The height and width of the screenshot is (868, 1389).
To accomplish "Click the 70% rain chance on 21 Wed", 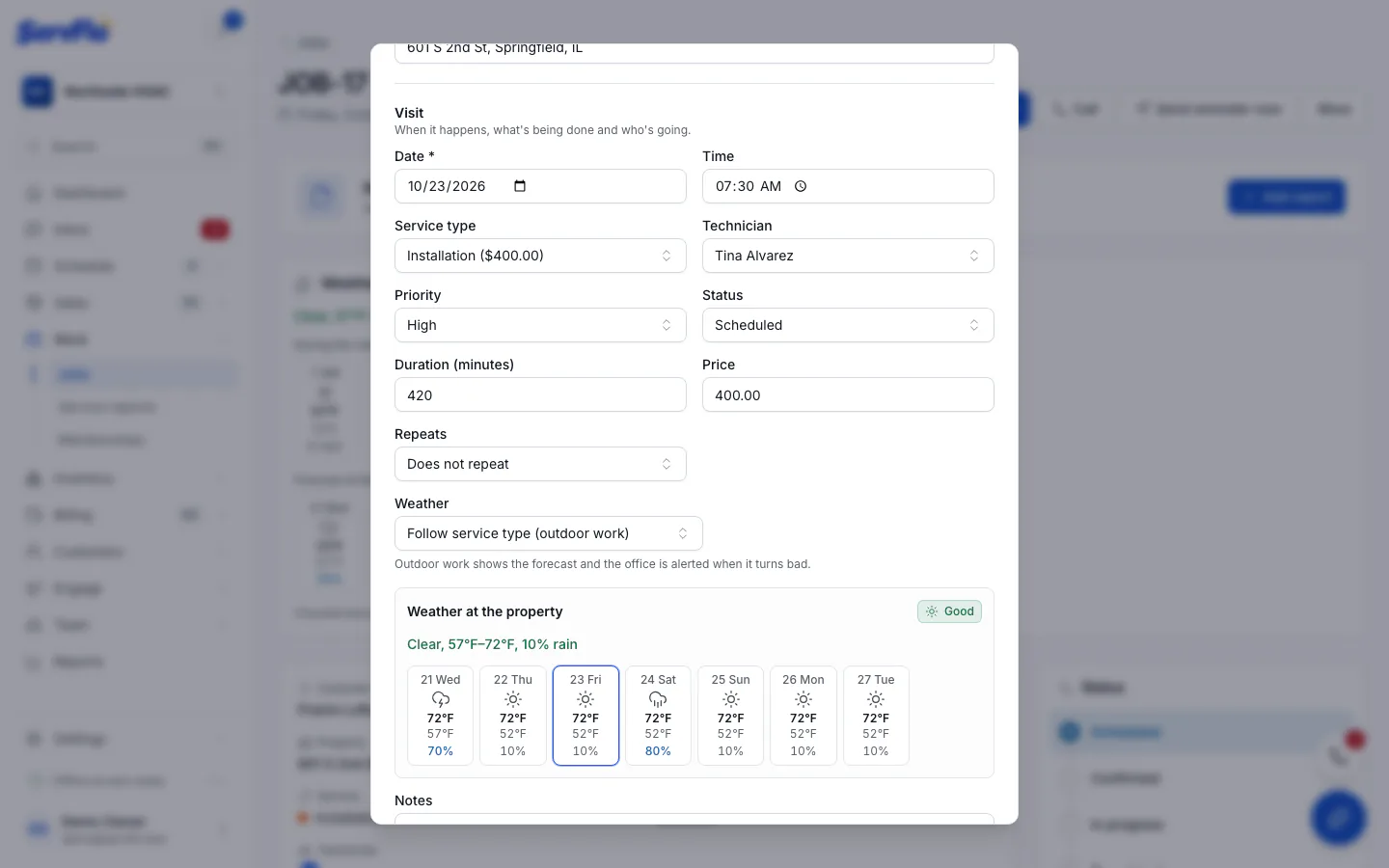I will click(441, 751).
